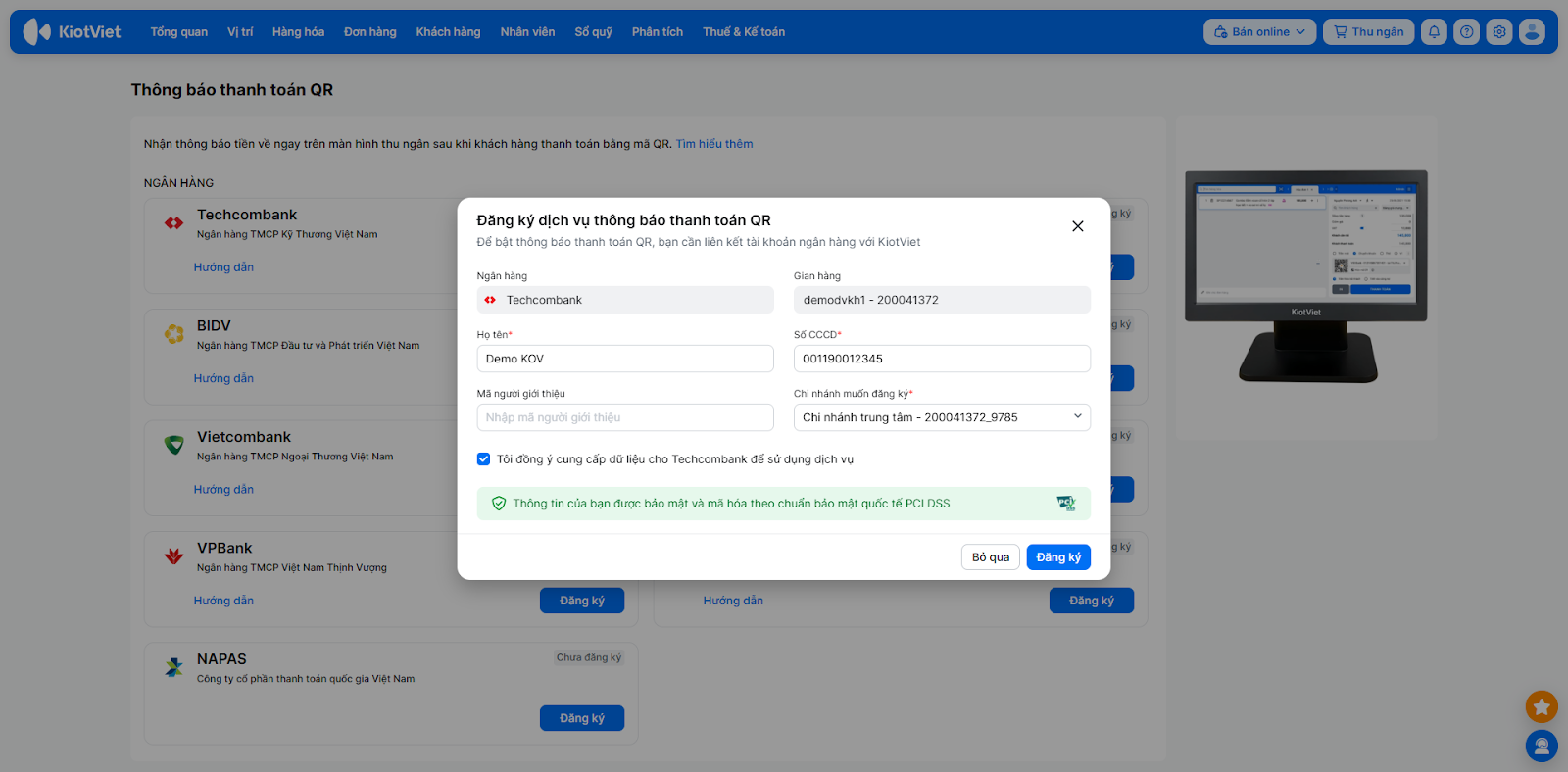Open the Hàng hóa menu
1568x772 pixels.
pyautogui.click(x=298, y=32)
